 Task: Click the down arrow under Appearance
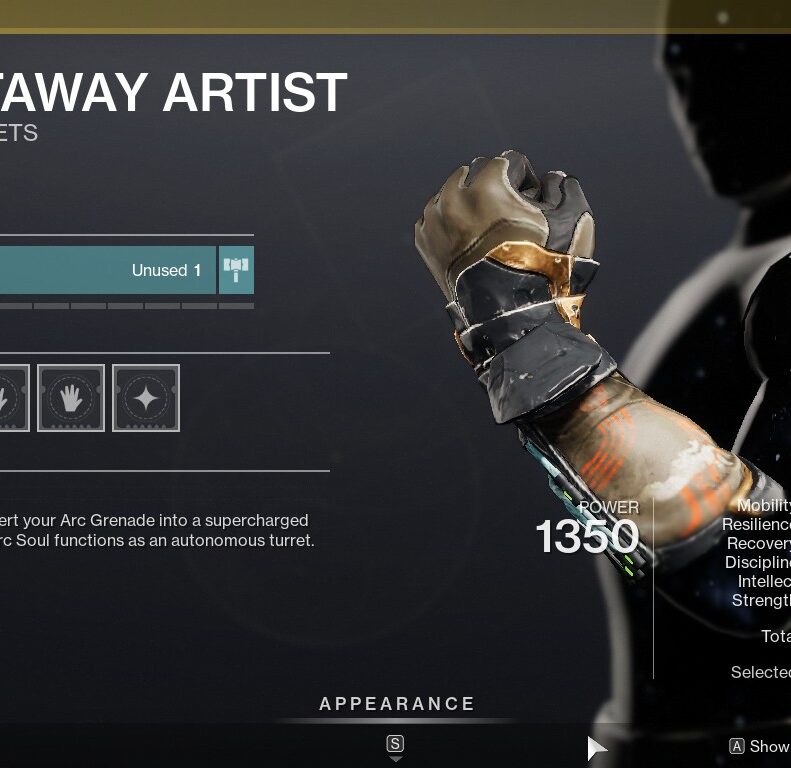point(396,759)
